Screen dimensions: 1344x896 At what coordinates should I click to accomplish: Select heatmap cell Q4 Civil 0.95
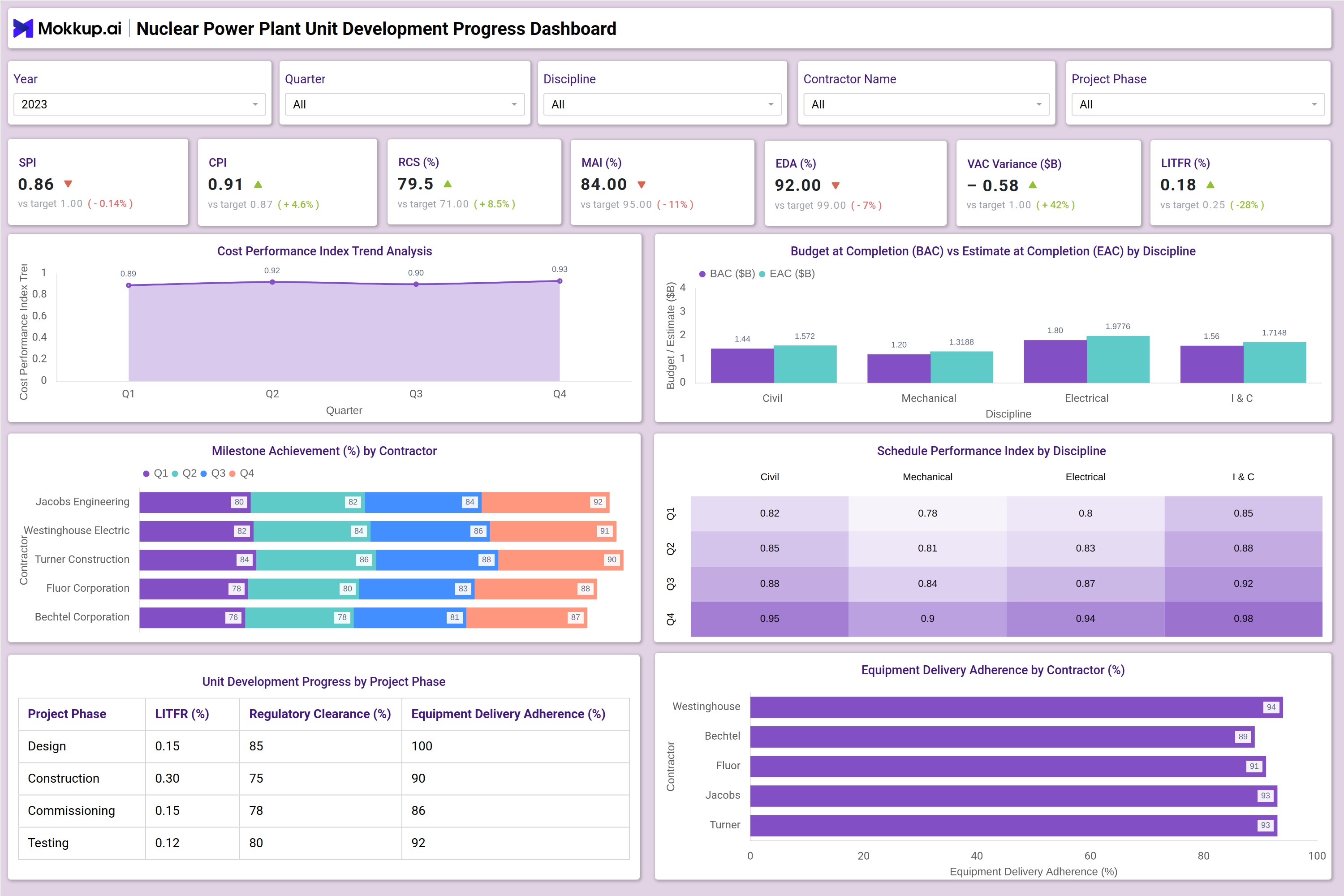coord(769,619)
